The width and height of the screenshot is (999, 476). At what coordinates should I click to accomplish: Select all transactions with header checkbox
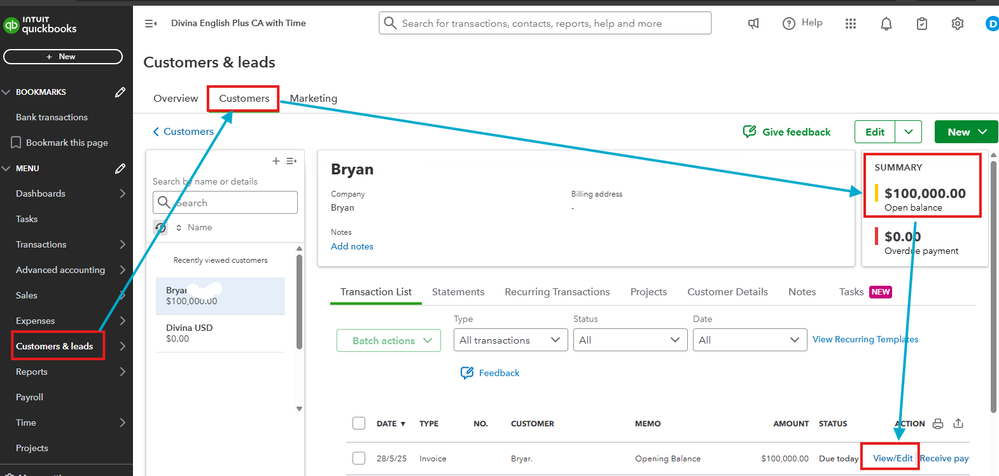[359, 423]
